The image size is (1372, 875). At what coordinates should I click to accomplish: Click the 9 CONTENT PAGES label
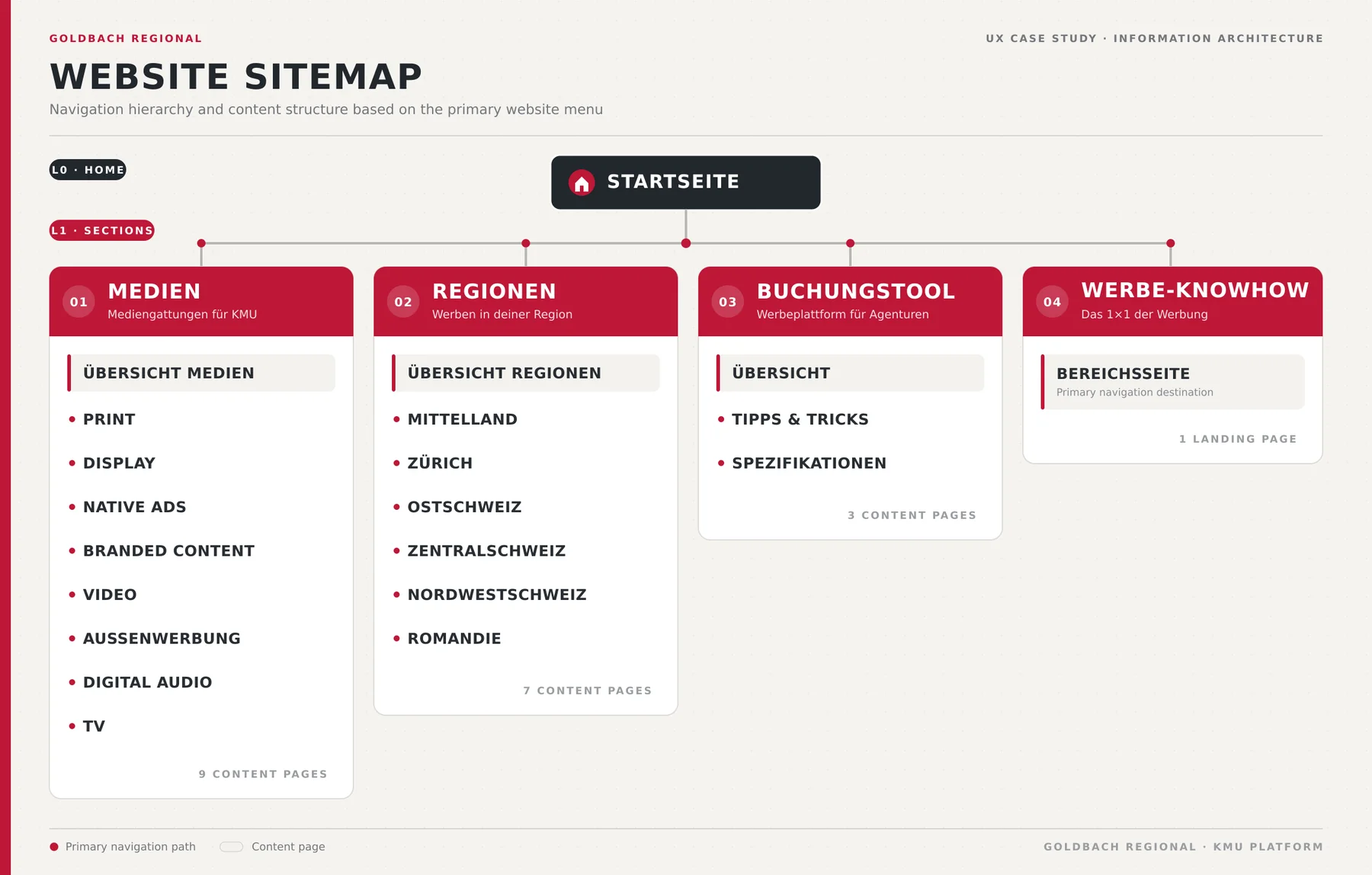[263, 774]
